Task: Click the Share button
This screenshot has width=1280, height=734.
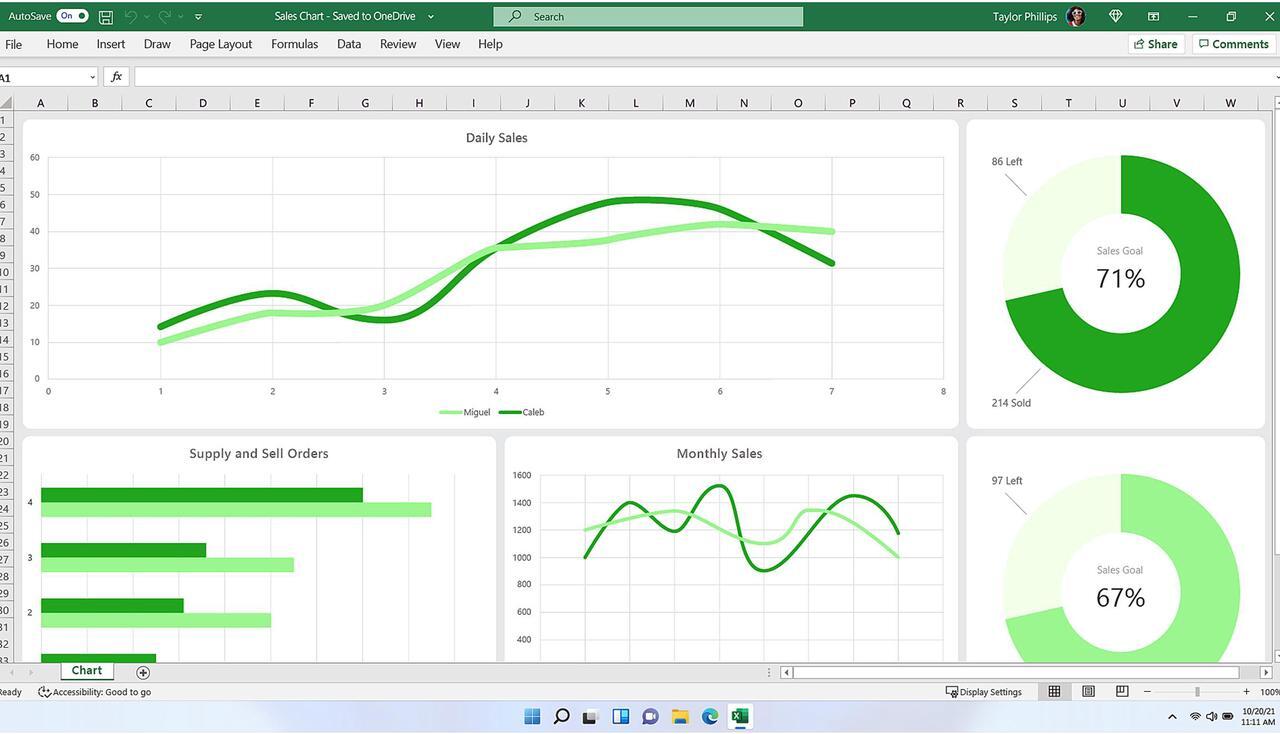Action: (1156, 44)
